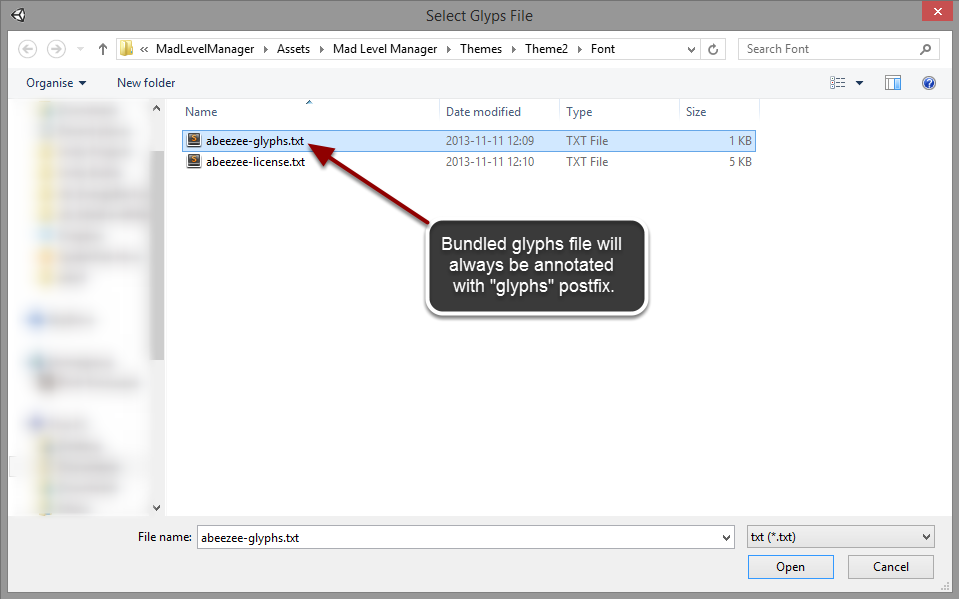Open help with the question mark icon
959x599 pixels.
click(929, 83)
